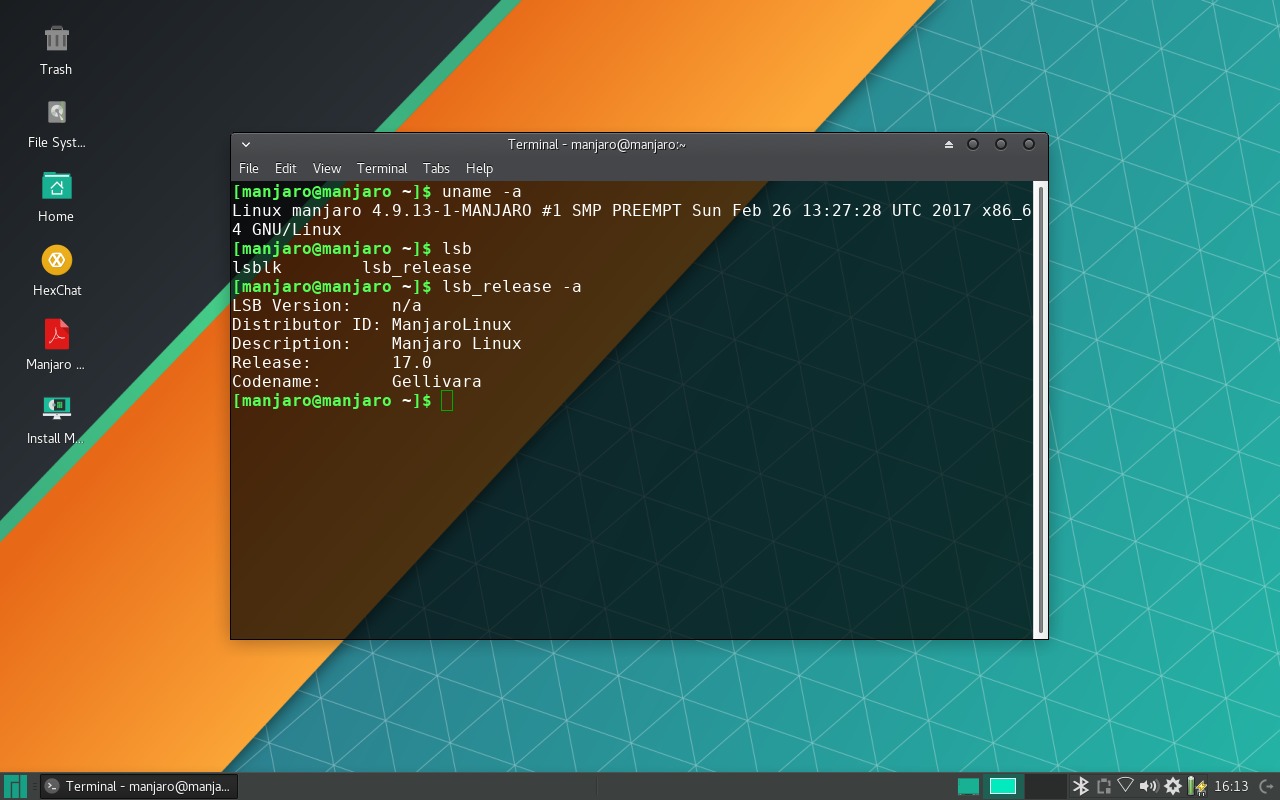This screenshot has height=800, width=1280.
Task: Open the File menu in Terminal
Action: tap(249, 168)
